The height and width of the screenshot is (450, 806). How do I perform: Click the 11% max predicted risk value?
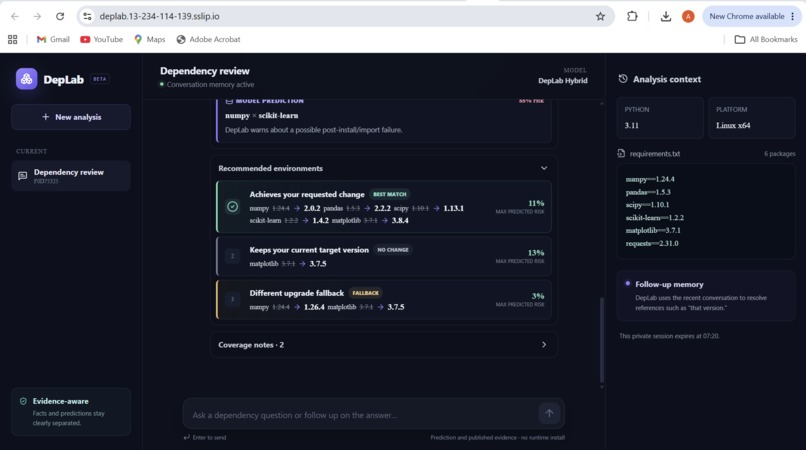(536, 203)
